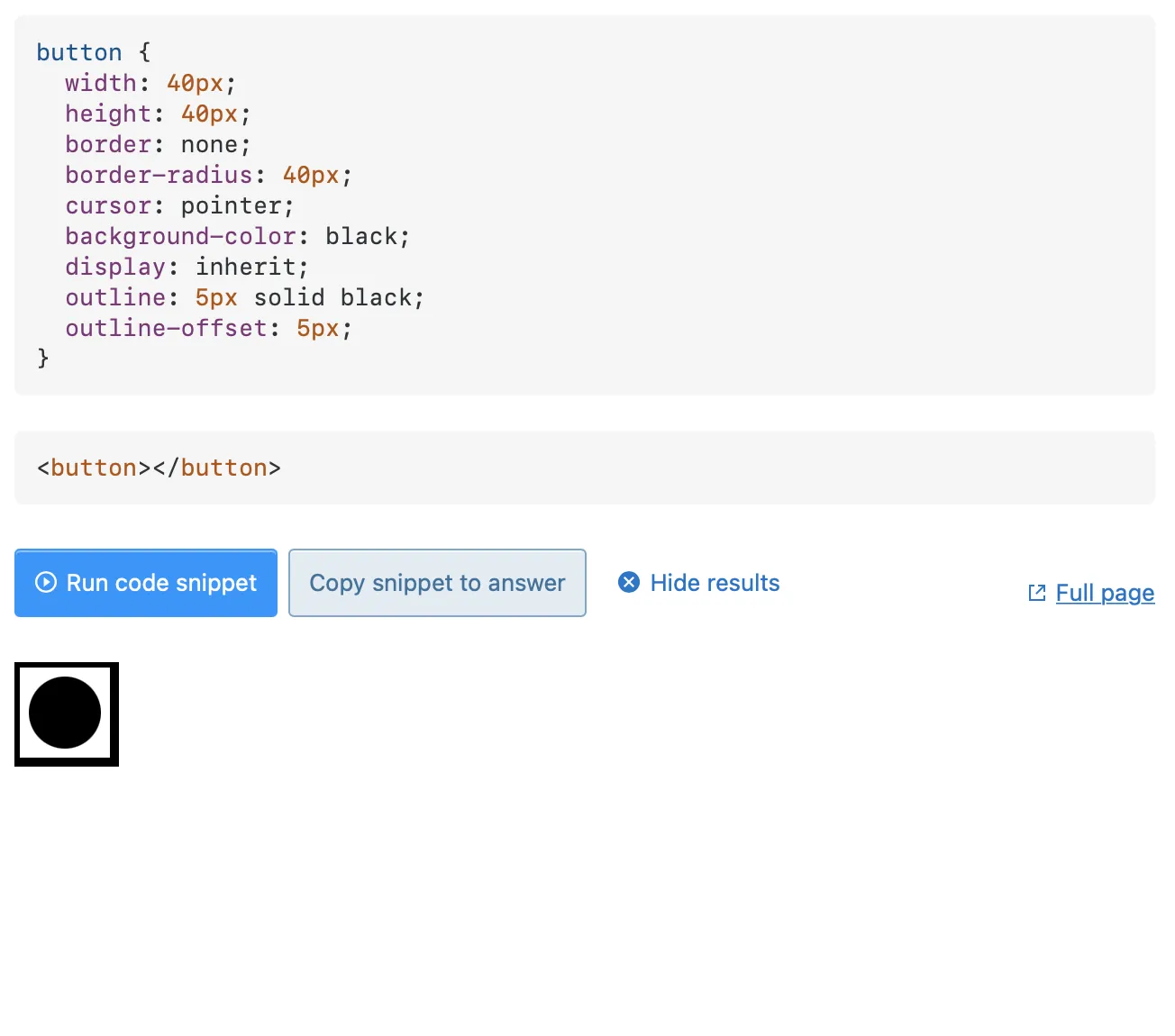This screenshot has width=1175, height=1036.
Task: Click Copy snippet to answer button
Action: tap(437, 583)
